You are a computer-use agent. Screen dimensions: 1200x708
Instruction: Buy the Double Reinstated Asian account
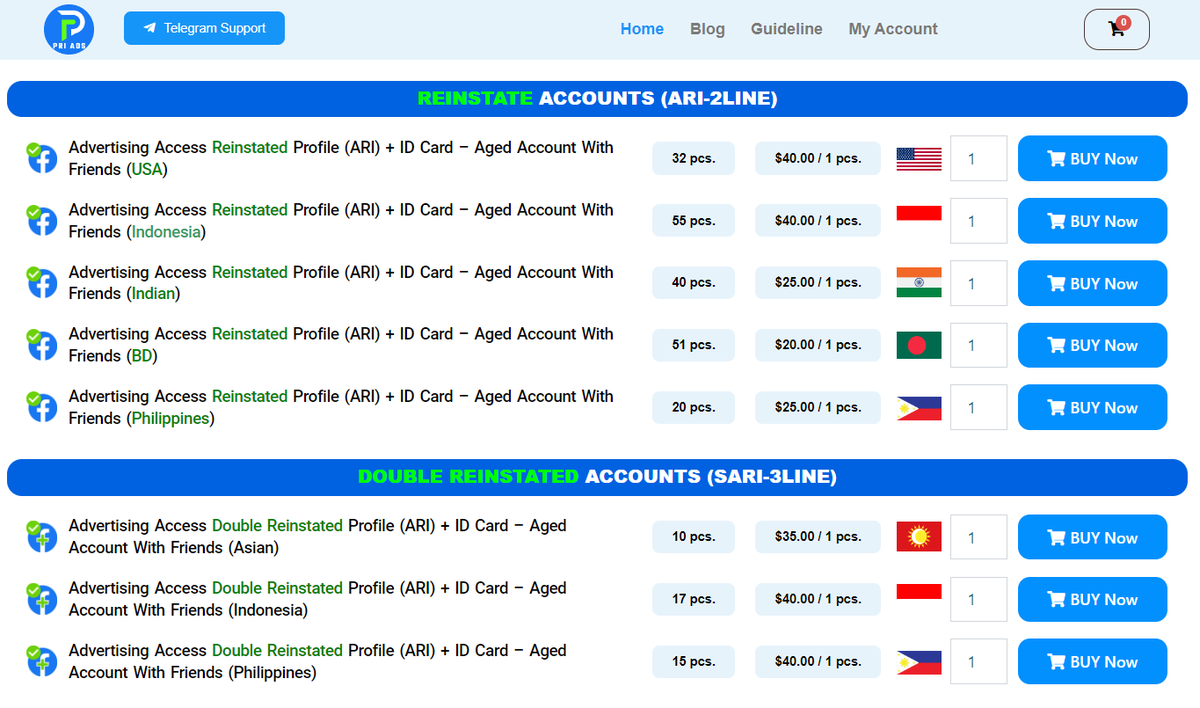(1092, 537)
